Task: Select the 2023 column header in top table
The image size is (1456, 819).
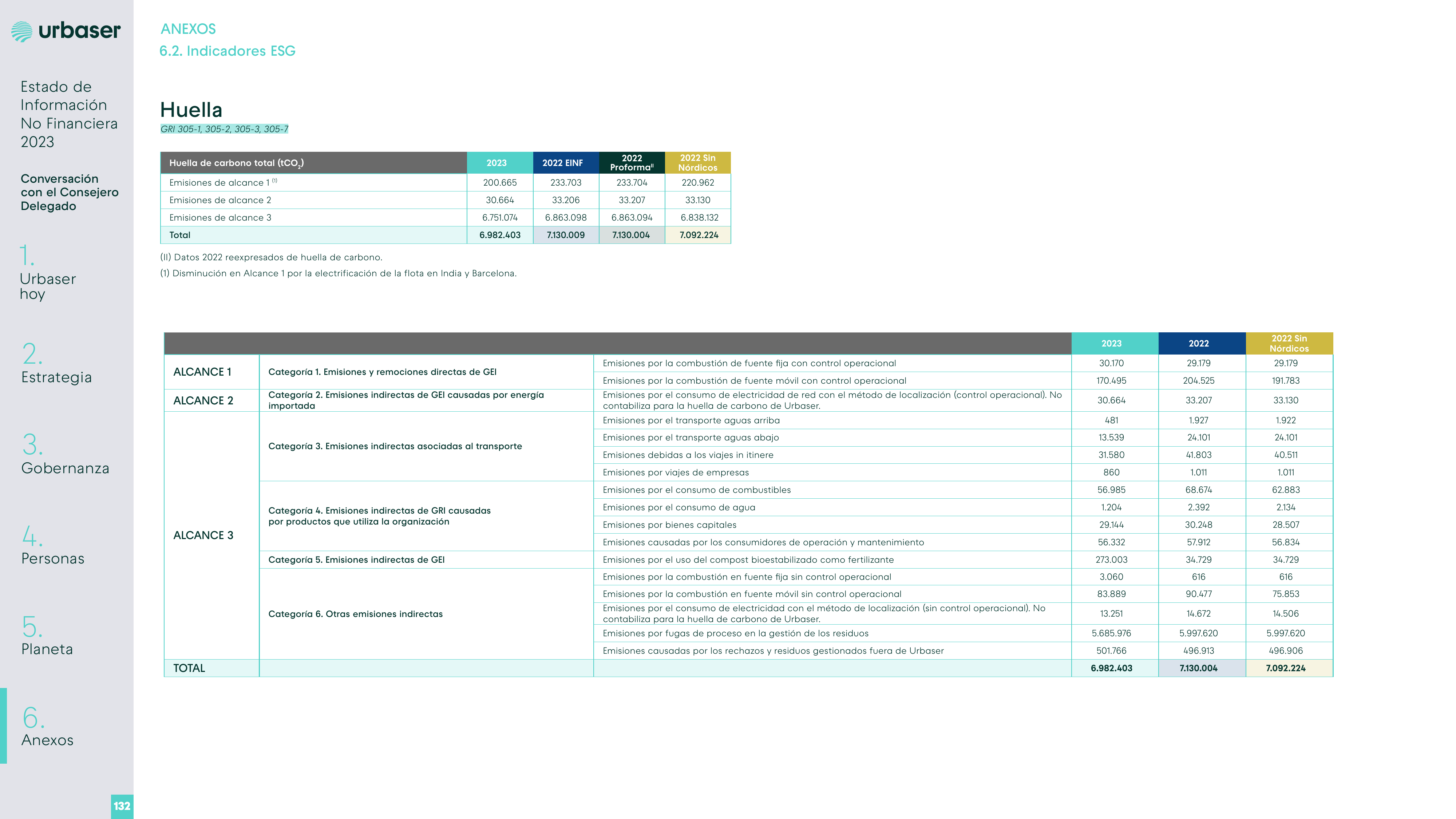Action: click(500, 163)
